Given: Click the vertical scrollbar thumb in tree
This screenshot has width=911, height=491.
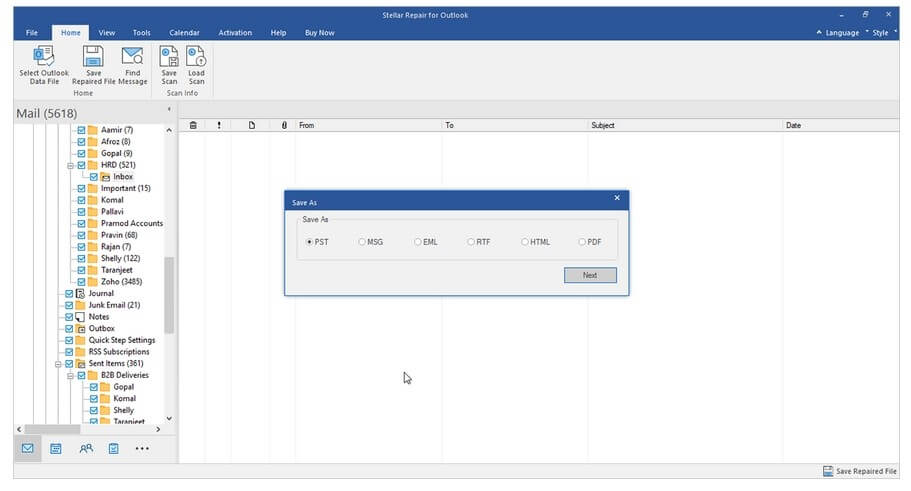Looking at the screenshot, I should click(169, 295).
